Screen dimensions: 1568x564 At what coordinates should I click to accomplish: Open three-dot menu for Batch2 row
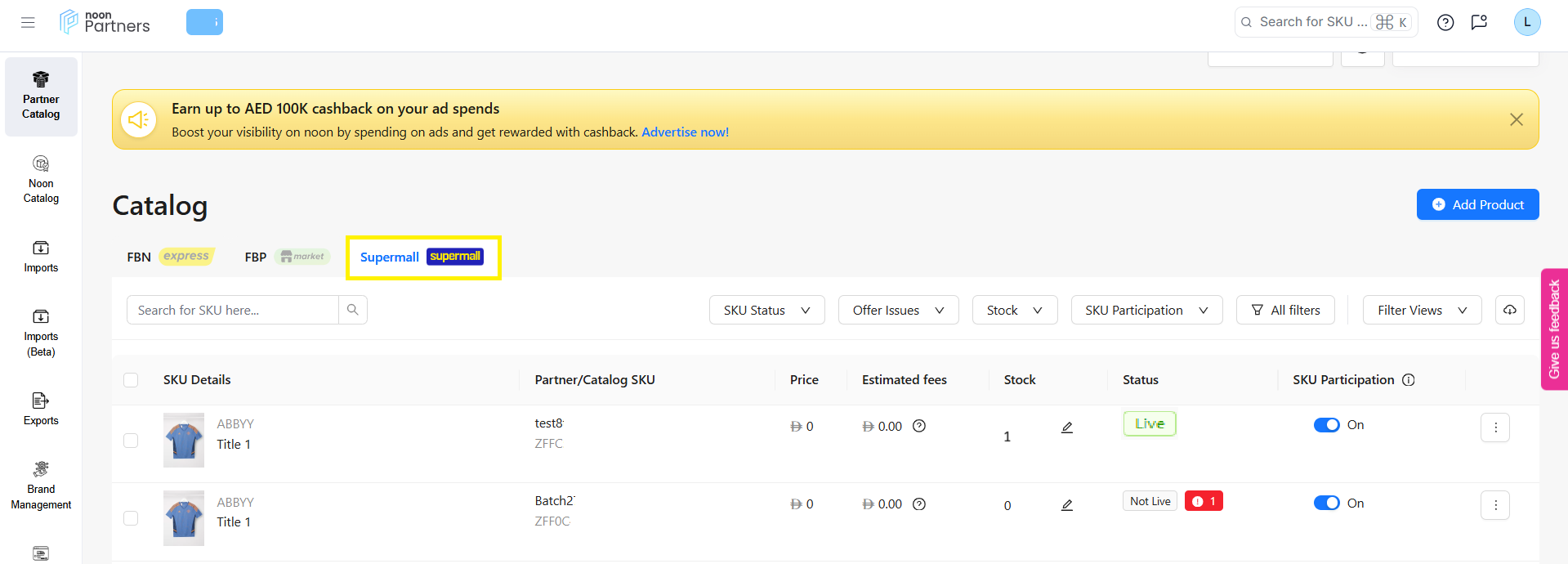(1495, 505)
